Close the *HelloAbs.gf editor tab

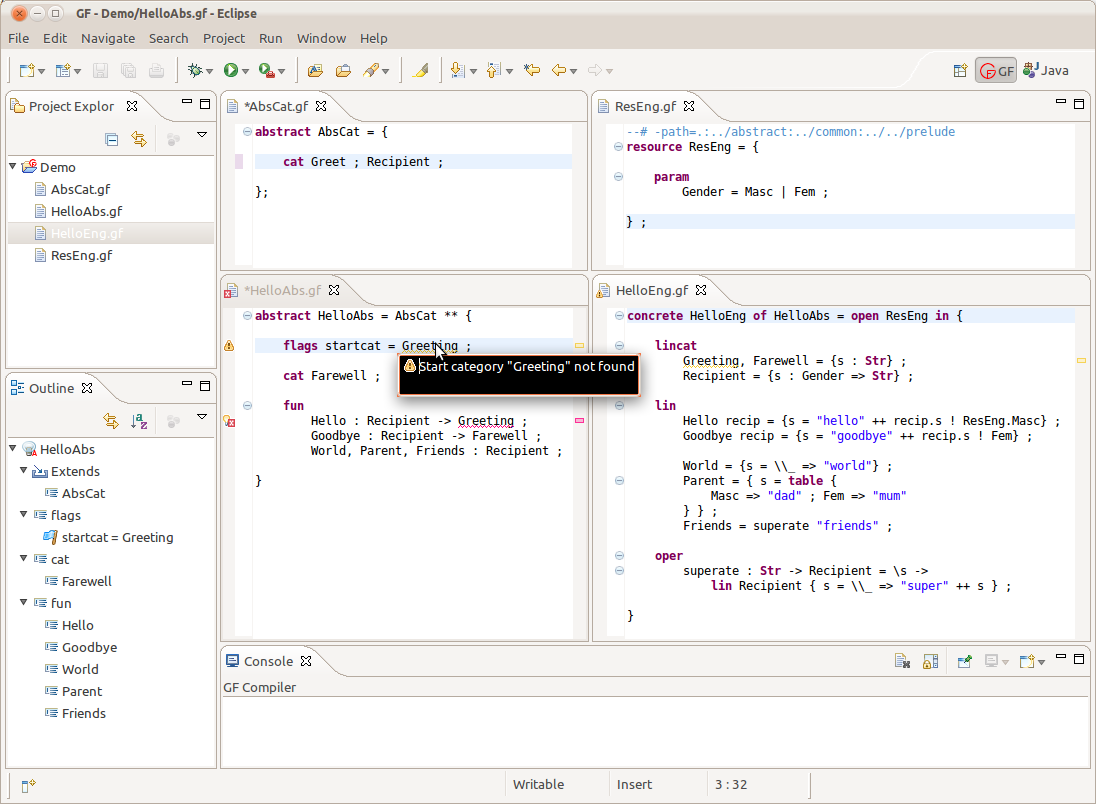click(334, 290)
